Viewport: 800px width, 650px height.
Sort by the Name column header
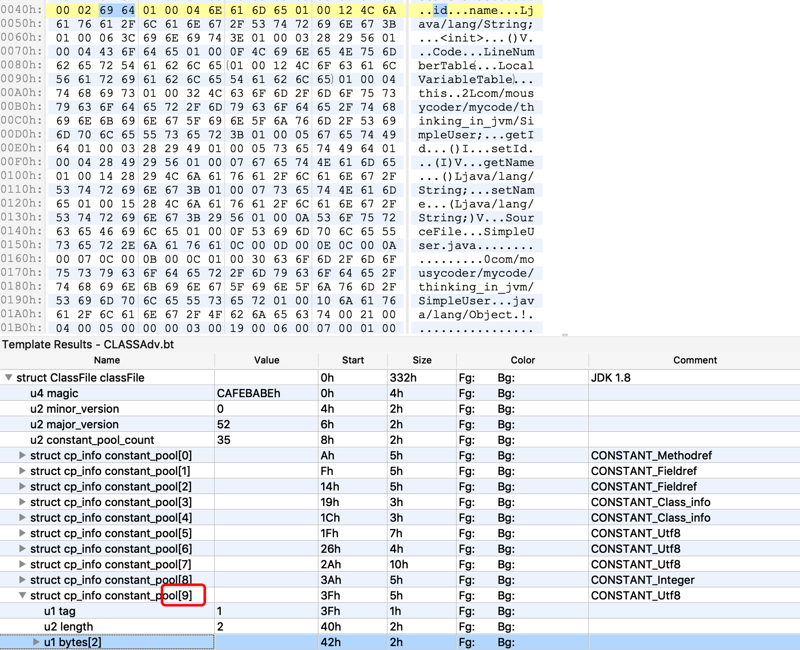[107, 360]
